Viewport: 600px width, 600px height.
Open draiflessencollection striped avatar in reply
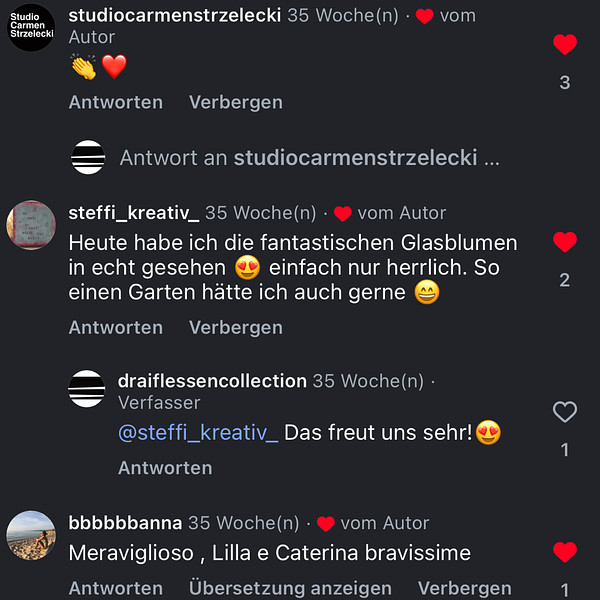click(87, 389)
